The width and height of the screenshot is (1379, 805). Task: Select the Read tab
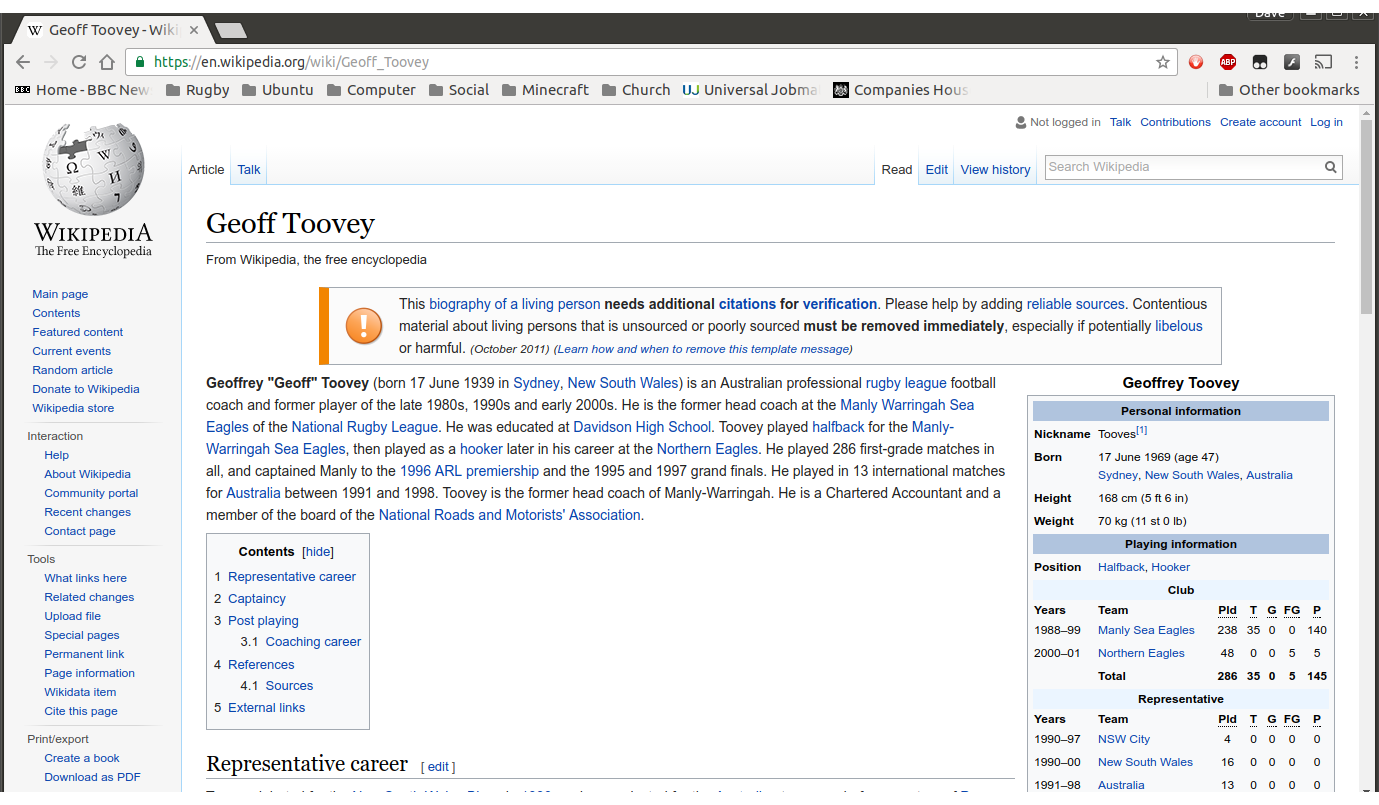tap(897, 170)
